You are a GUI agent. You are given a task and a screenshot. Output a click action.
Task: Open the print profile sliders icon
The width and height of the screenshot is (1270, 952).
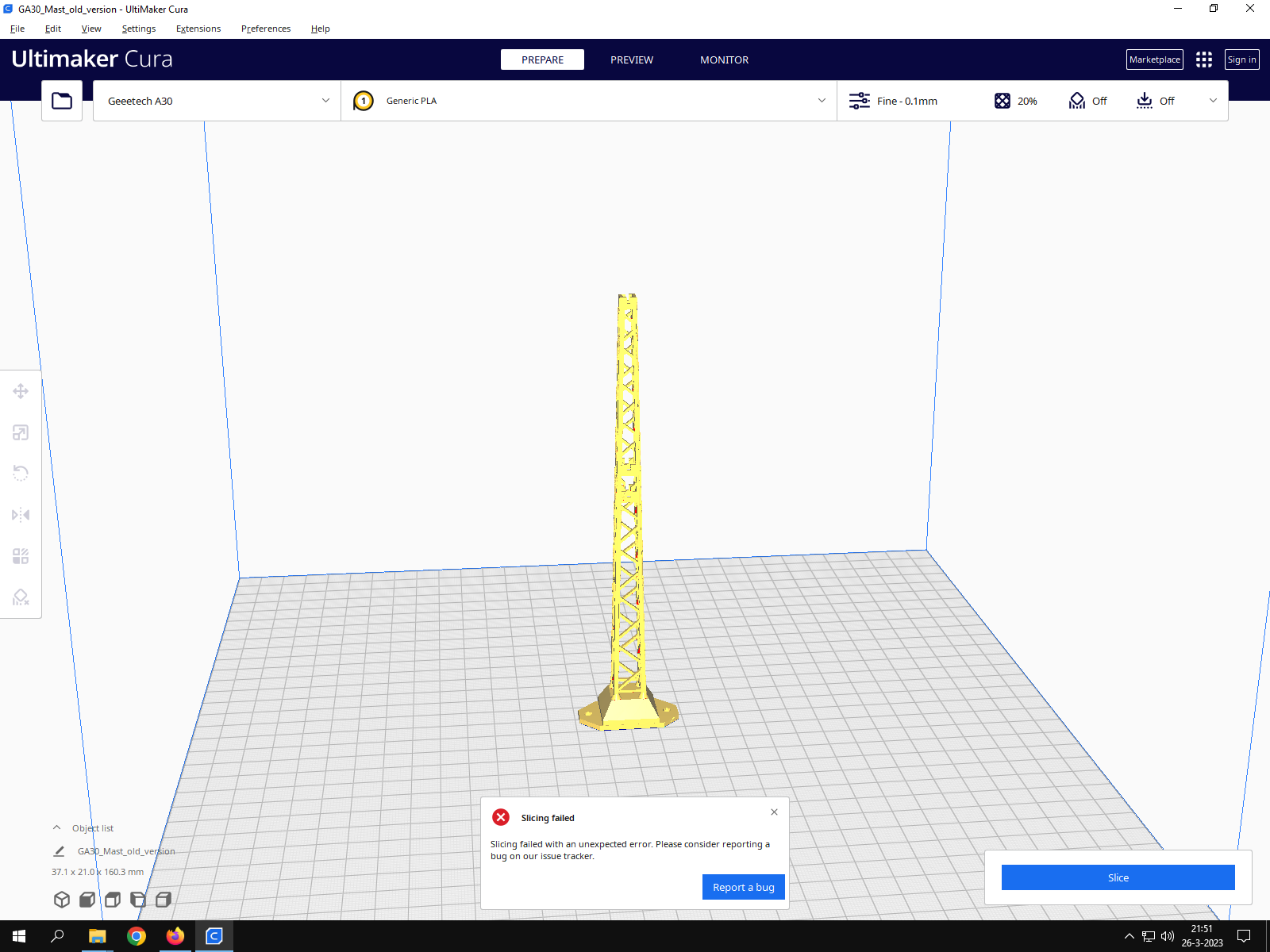click(860, 101)
